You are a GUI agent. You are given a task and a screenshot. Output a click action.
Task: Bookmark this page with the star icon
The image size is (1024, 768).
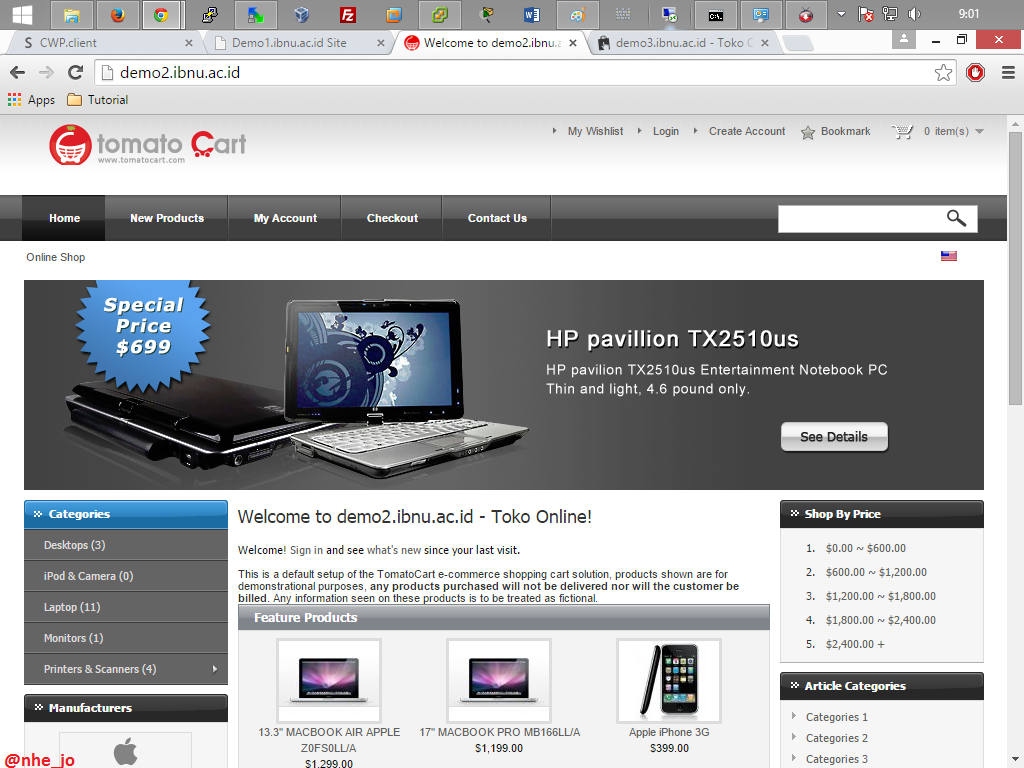coord(943,72)
